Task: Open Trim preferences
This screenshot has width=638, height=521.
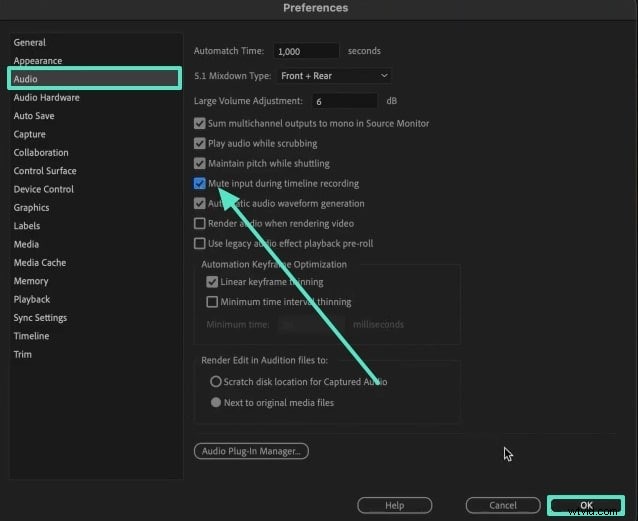Action: [22, 354]
